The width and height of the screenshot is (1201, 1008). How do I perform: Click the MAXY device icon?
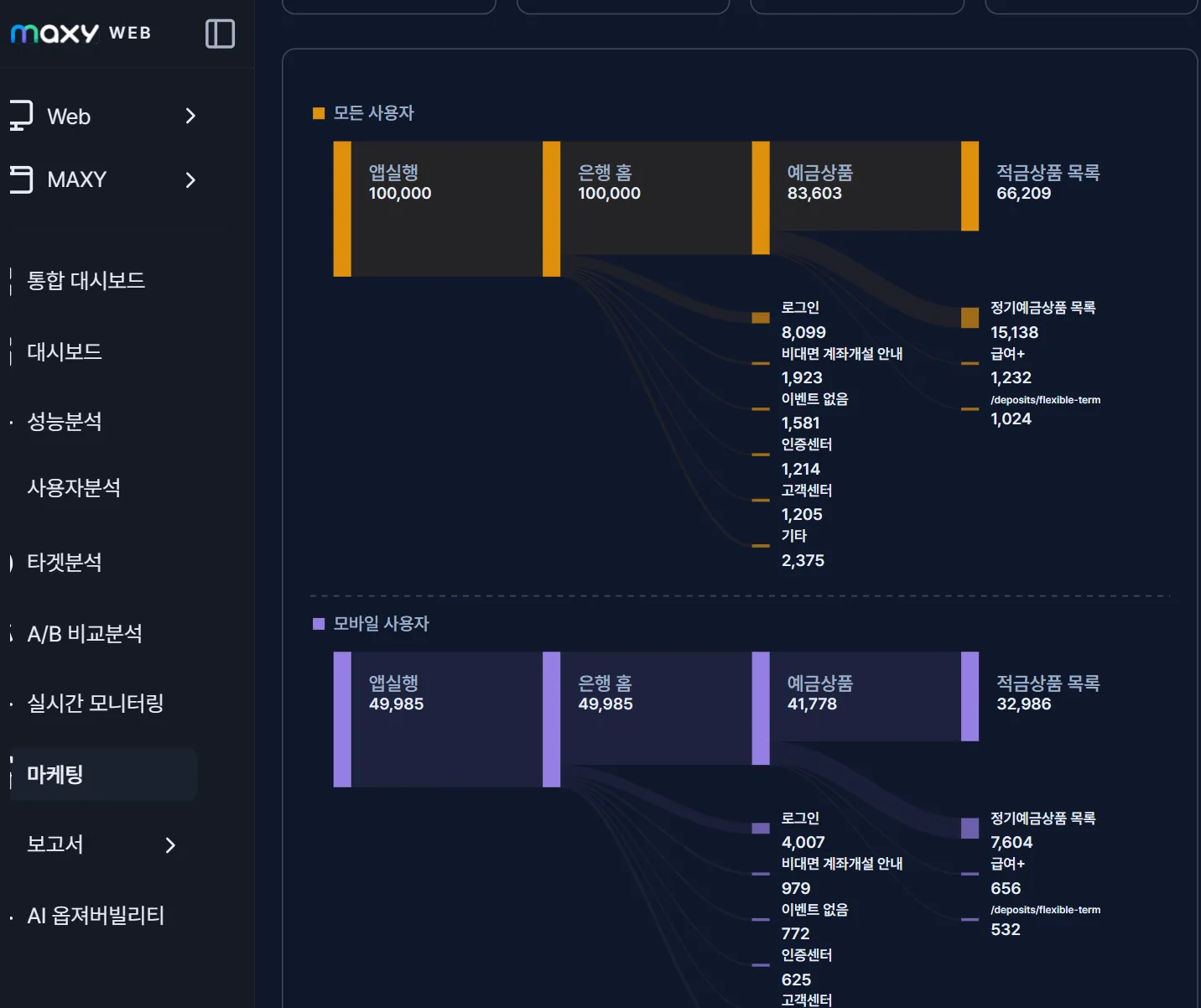21,179
